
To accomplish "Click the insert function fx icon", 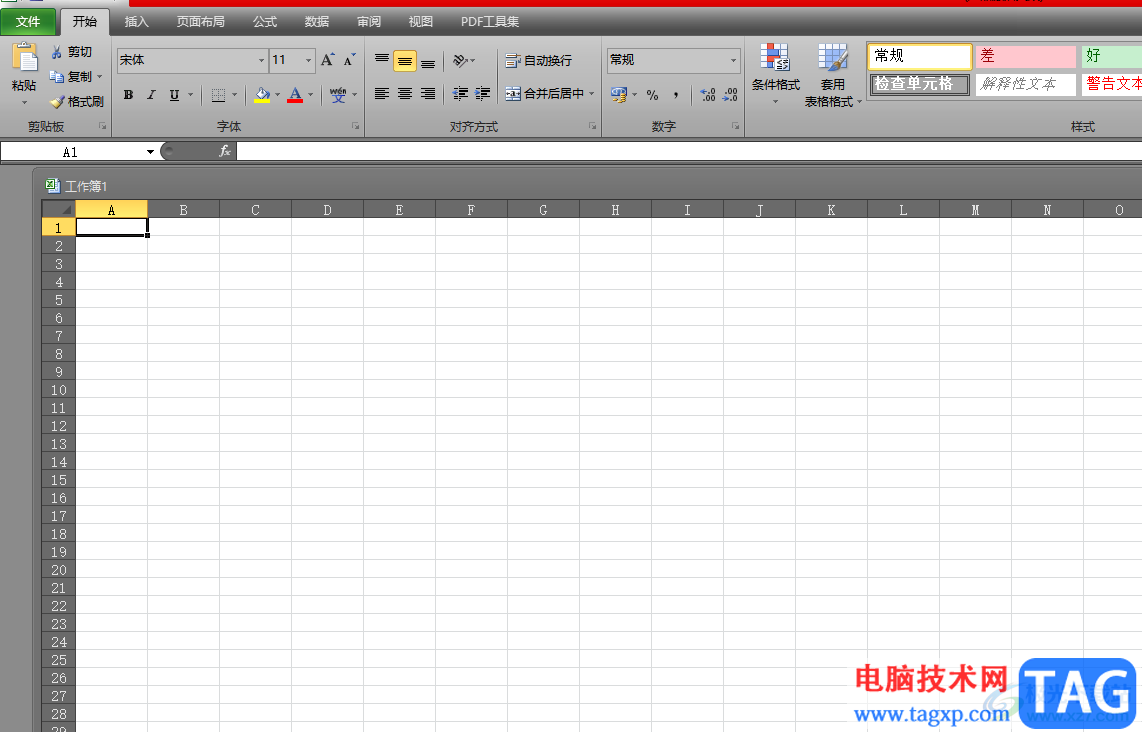I will 225,151.
